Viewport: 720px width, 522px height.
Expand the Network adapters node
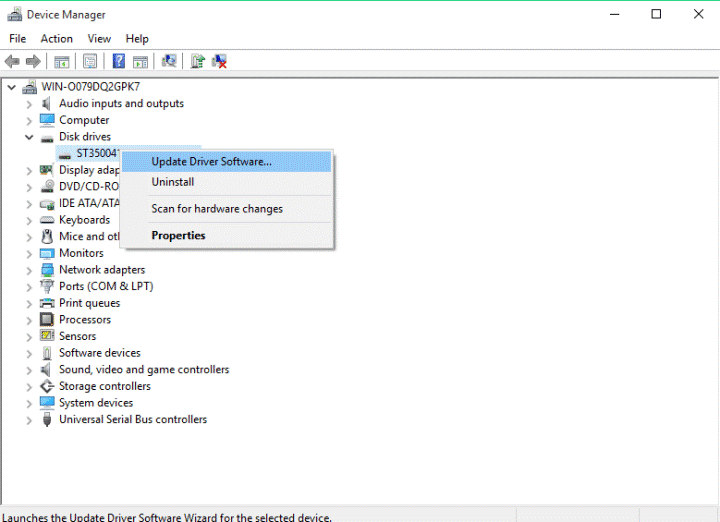(x=29, y=270)
